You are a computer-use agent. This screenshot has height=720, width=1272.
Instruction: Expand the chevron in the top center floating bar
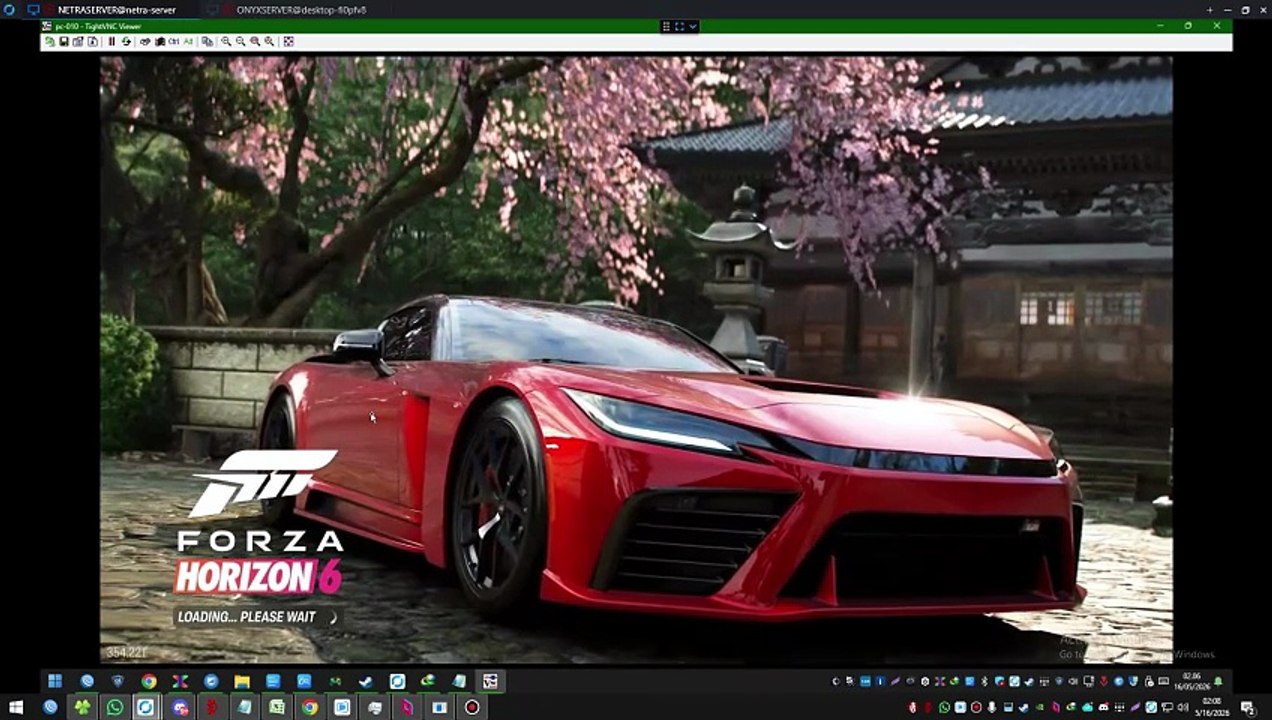pyautogui.click(x=692, y=26)
